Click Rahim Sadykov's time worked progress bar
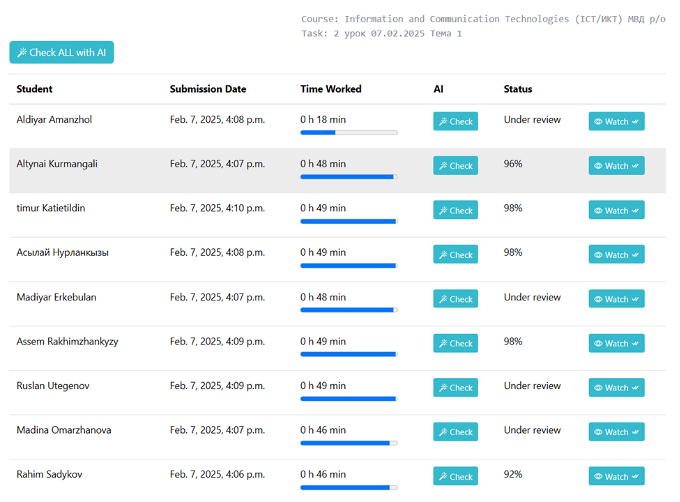Screen dimensions: 680x502 [x=349, y=488]
